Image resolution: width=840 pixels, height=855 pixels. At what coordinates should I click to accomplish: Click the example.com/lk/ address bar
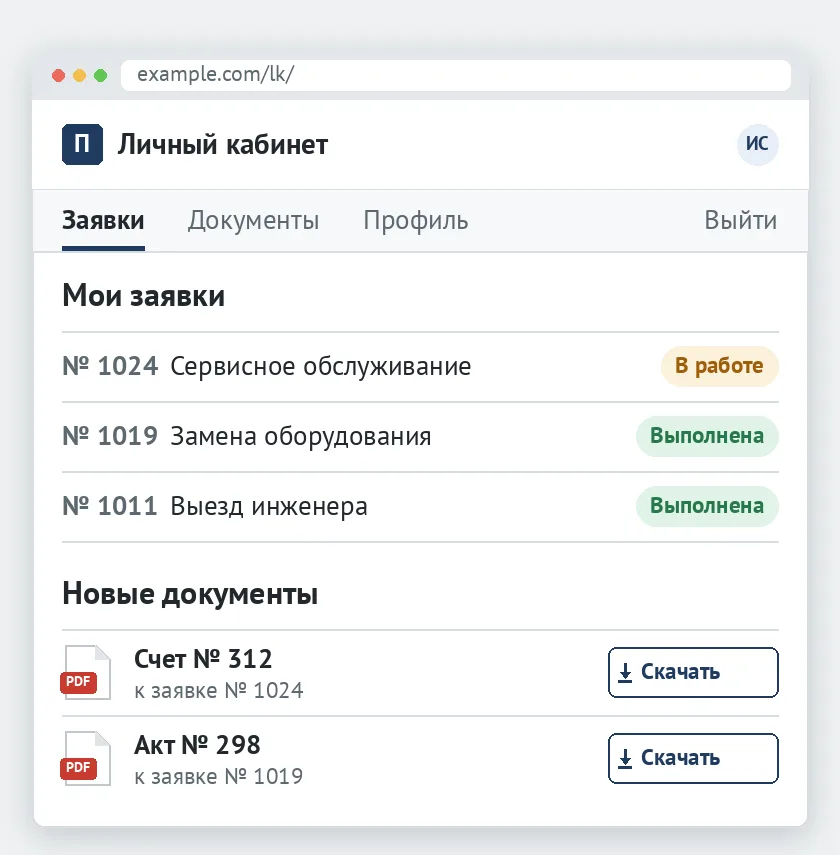coord(455,75)
